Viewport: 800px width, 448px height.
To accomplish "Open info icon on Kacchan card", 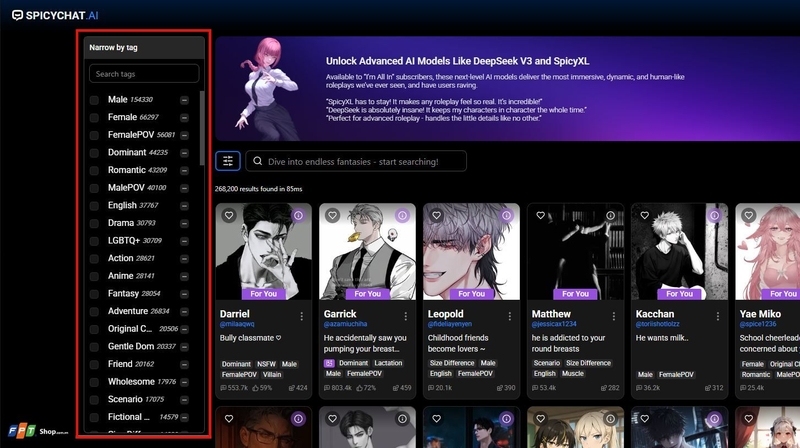I will click(x=714, y=215).
